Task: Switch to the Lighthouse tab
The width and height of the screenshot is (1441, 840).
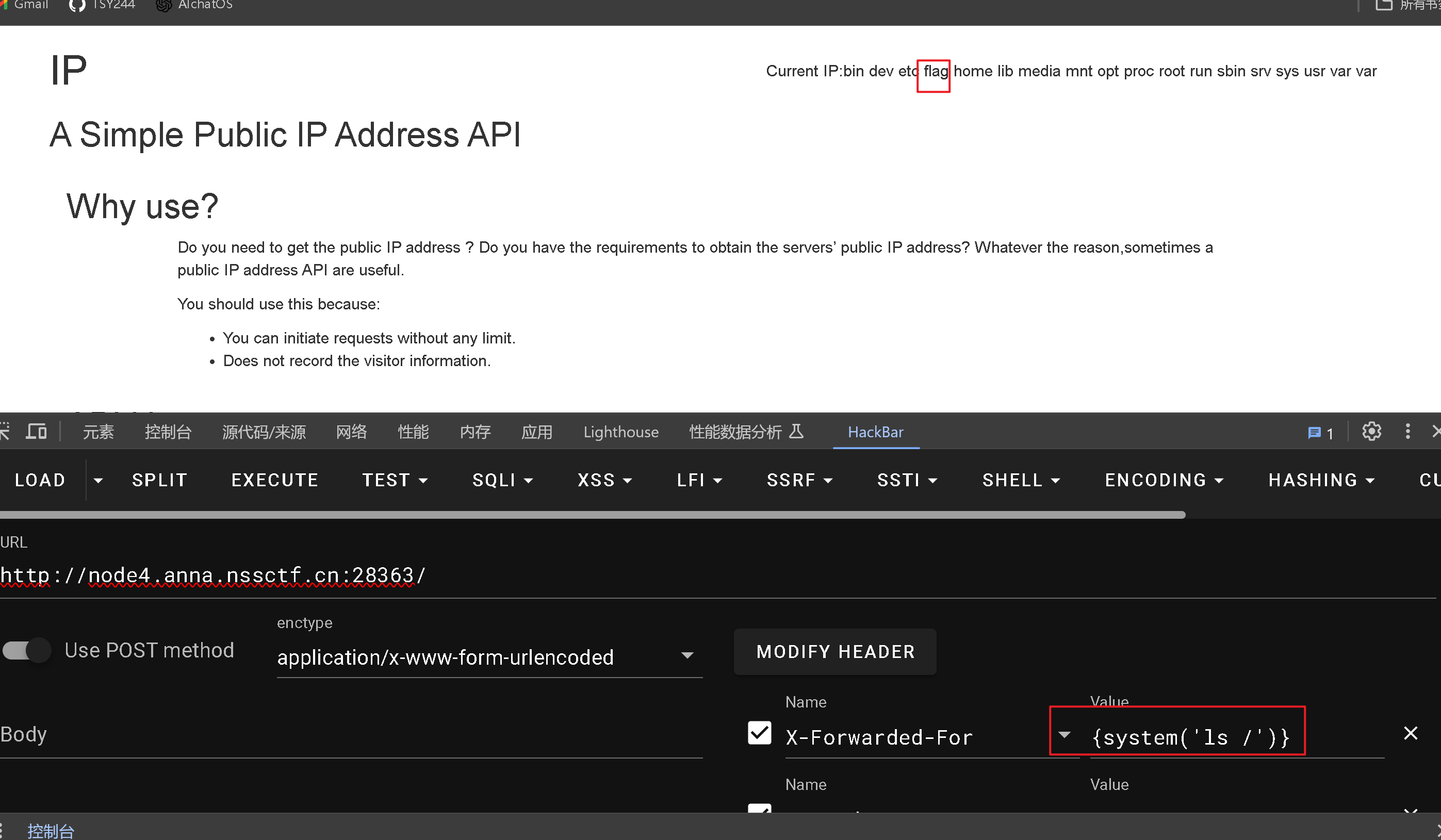Action: [620, 432]
